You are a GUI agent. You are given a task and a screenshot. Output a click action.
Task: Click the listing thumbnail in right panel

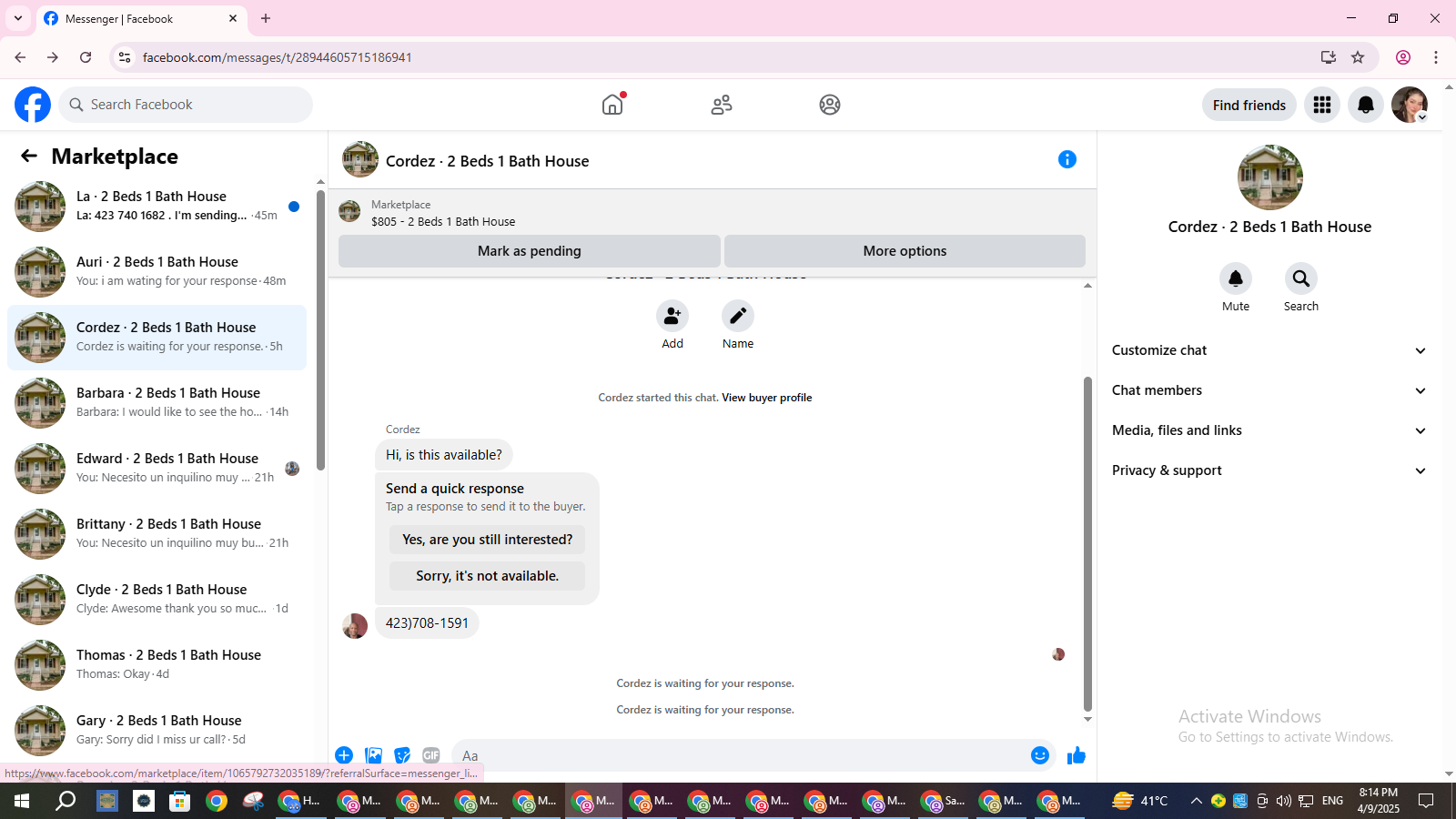(x=1270, y=177)
